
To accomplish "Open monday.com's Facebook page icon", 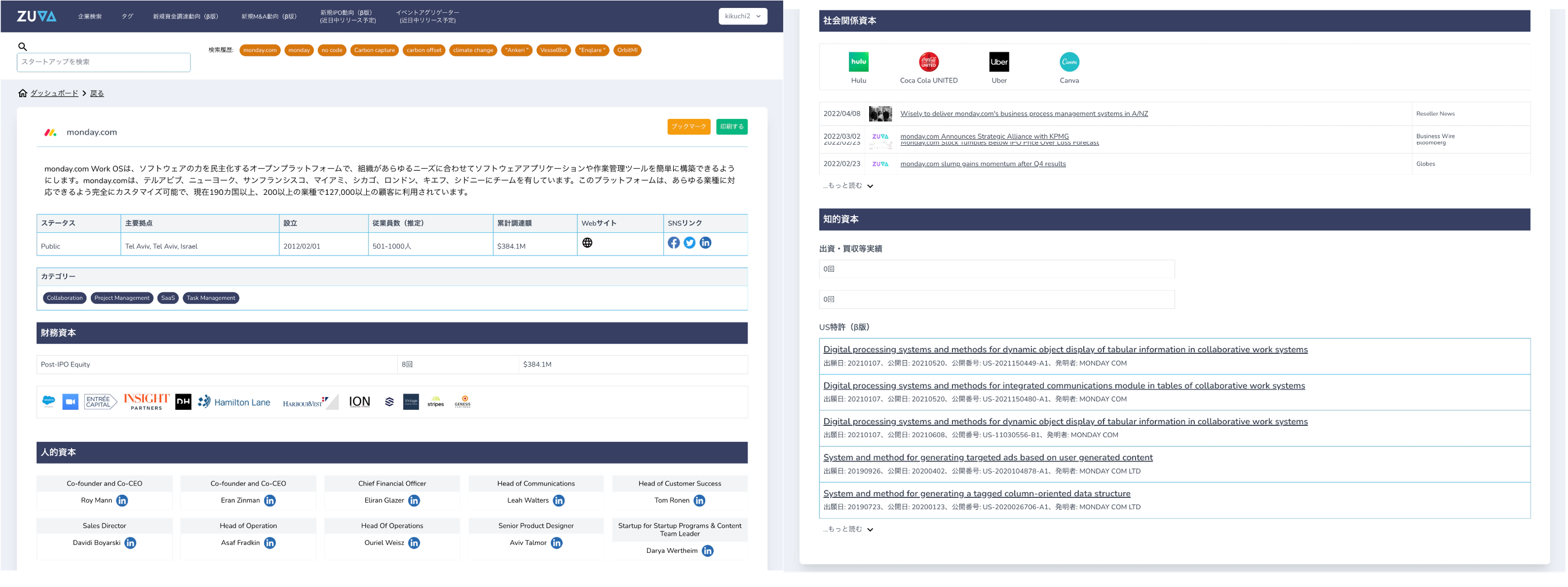I will [673, 243].
